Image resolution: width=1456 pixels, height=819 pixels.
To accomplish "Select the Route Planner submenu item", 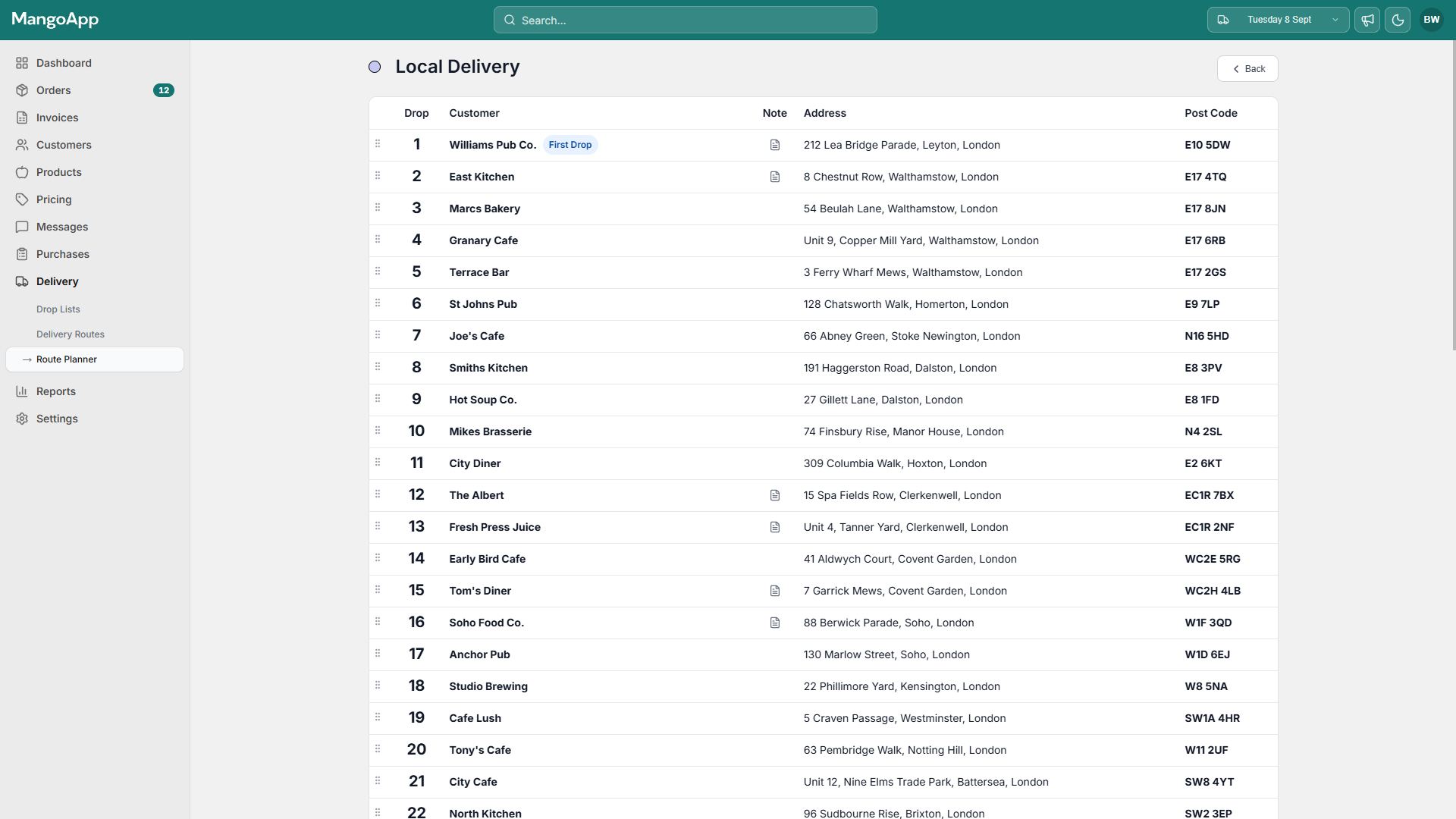I will click(95, 359).
